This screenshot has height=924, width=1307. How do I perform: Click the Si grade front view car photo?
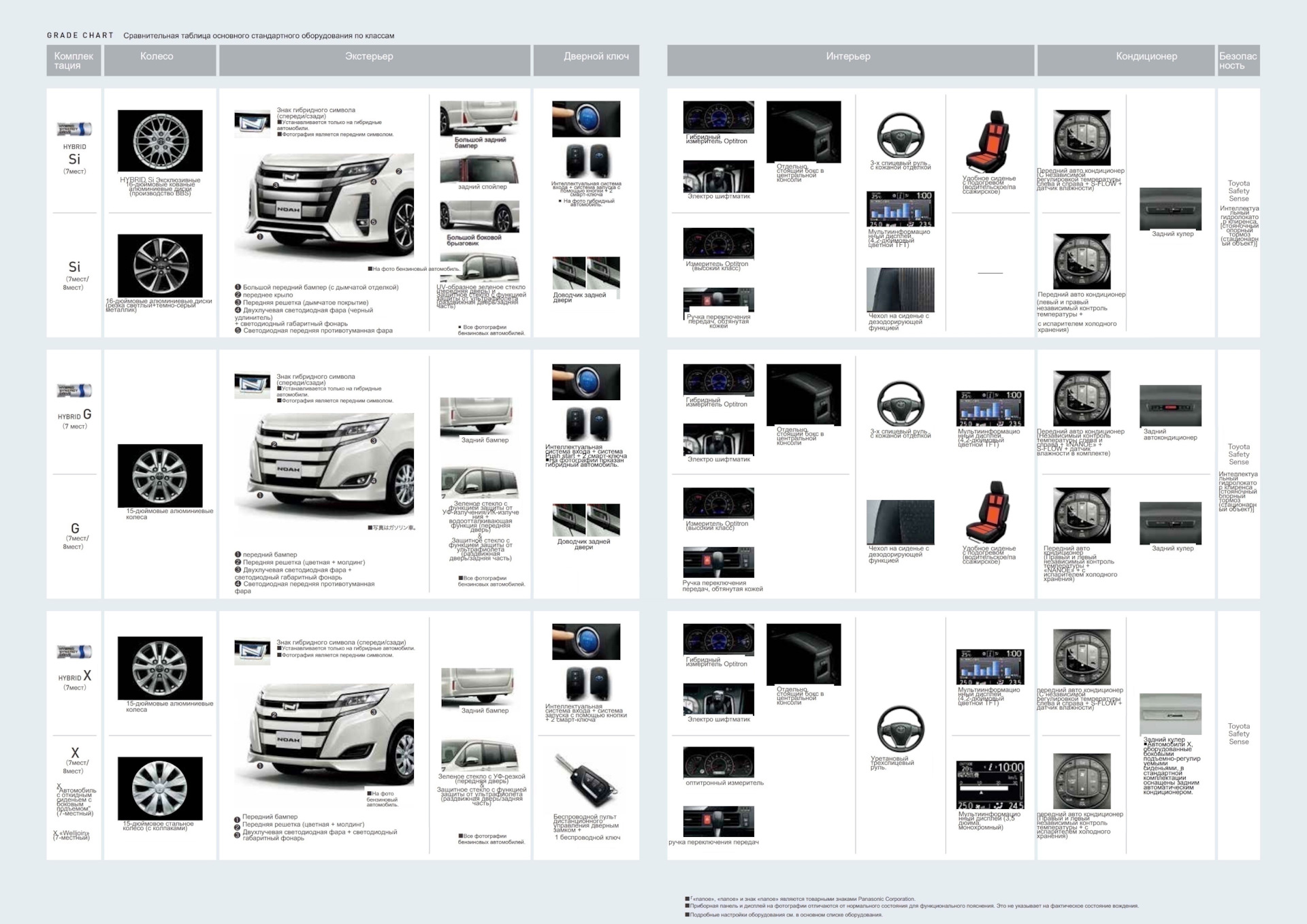[x=324, y=205]
